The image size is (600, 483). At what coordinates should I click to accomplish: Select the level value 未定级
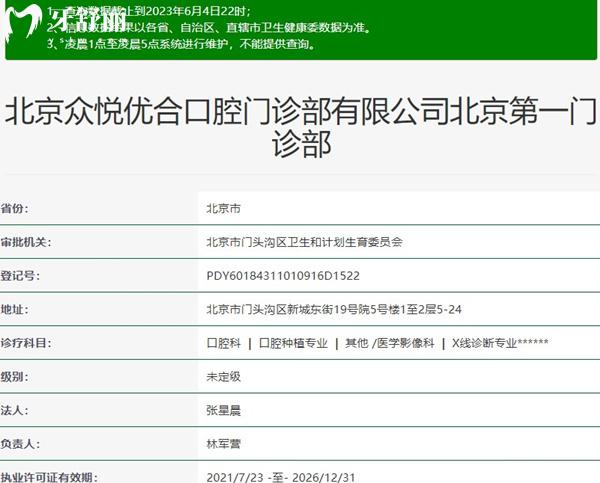point(223,377)
